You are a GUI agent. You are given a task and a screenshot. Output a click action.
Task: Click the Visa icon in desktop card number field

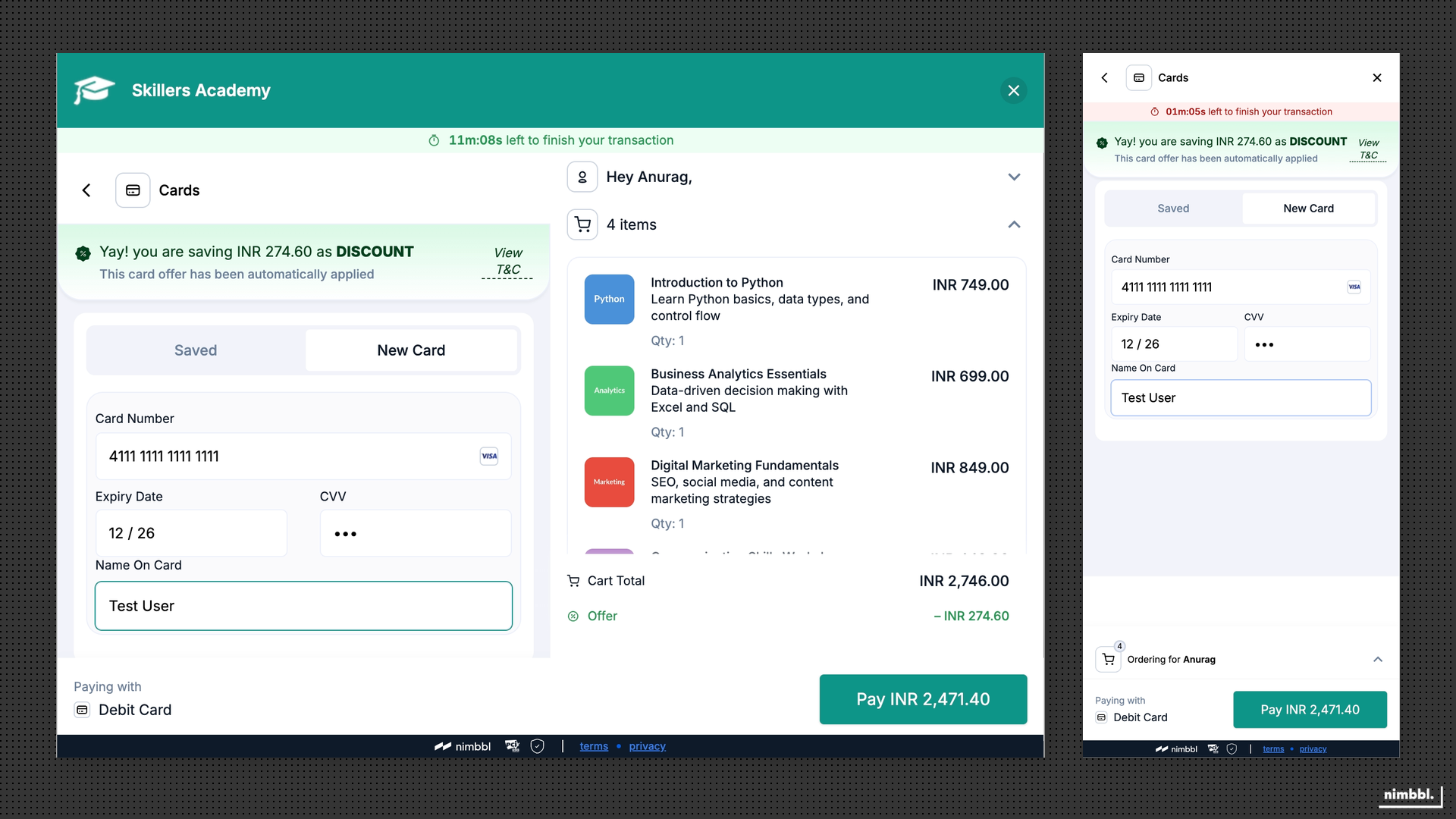489,456
